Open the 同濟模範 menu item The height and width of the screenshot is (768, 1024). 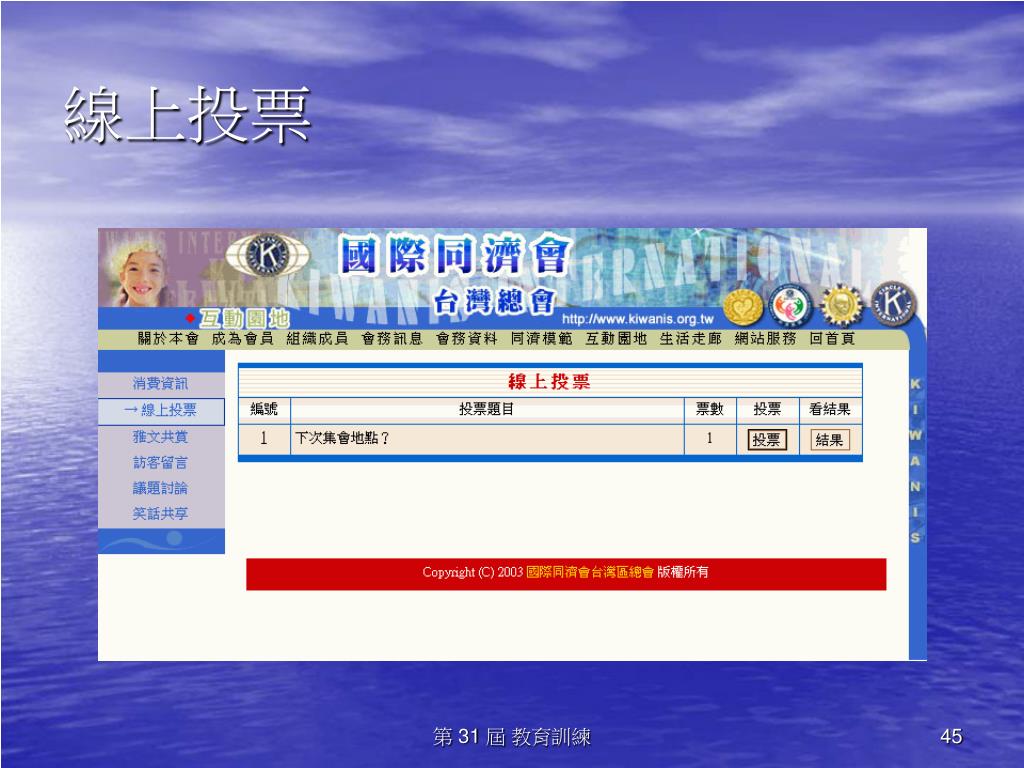click(541, 338)
